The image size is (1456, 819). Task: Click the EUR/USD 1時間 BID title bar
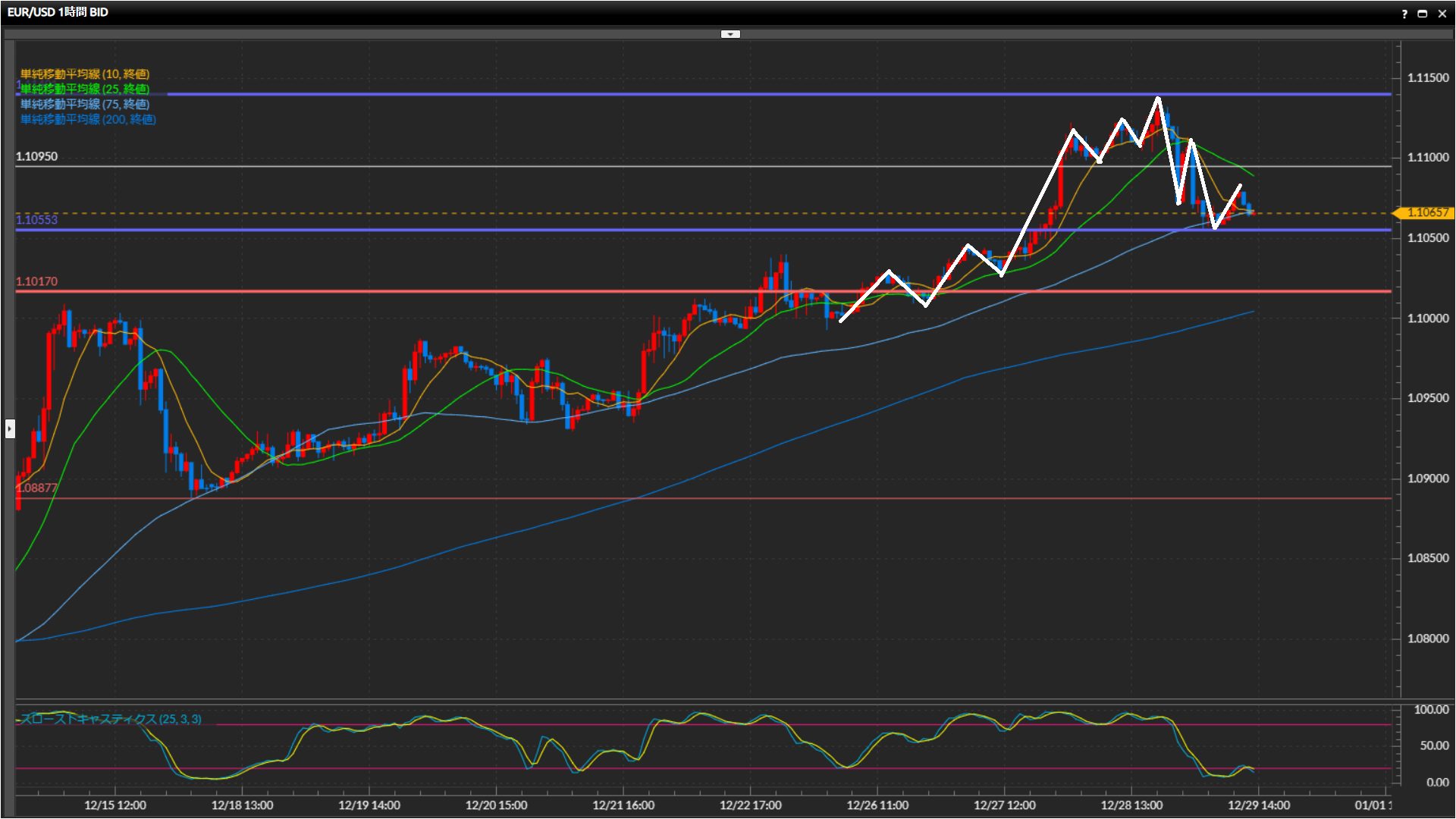tap(58, 13)
